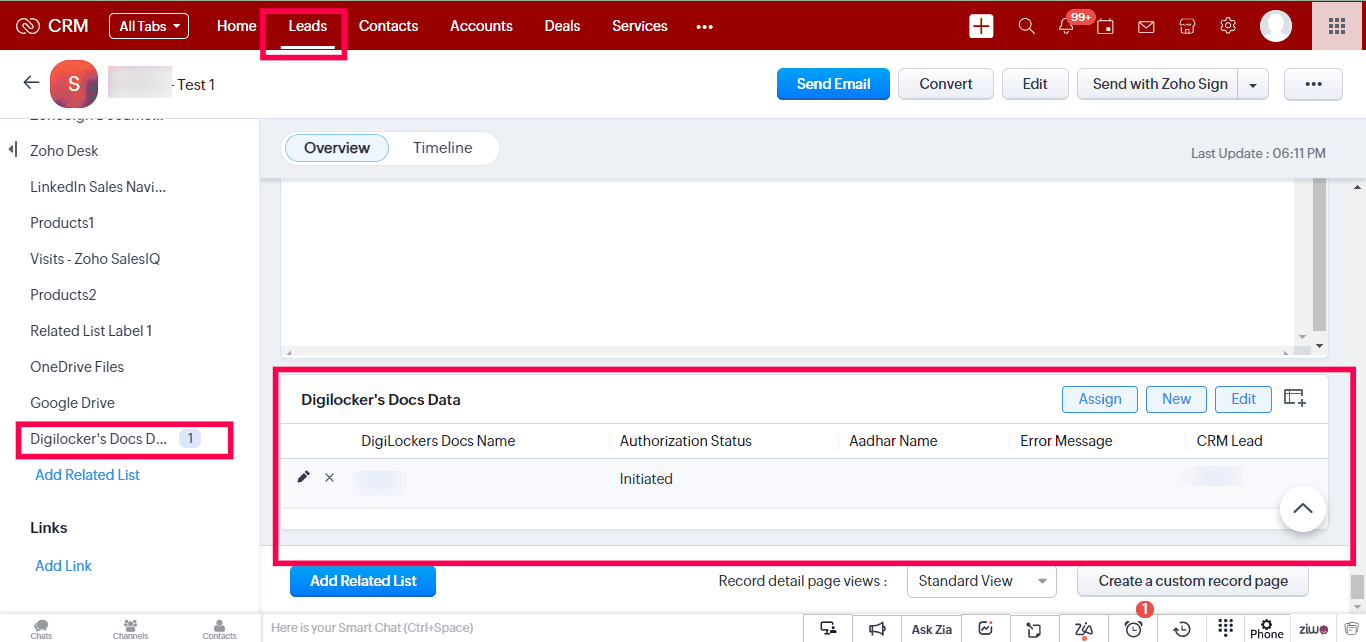Expand the Send with Zoho Sign dropdown arrow
The width and height of the screenshot is (1366, 642).
click(x=1253, y=85)
